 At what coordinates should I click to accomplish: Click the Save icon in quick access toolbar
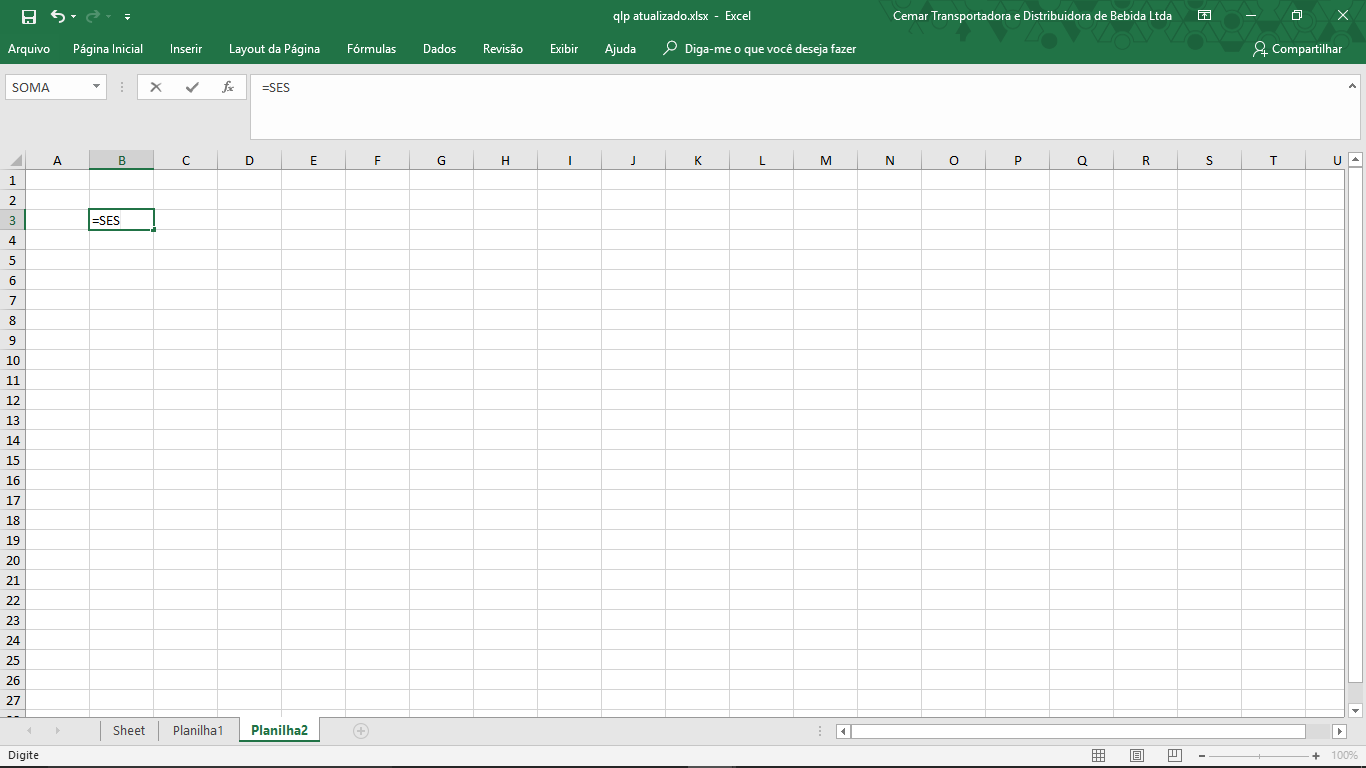pyautogui.click(x=29, y=16)
